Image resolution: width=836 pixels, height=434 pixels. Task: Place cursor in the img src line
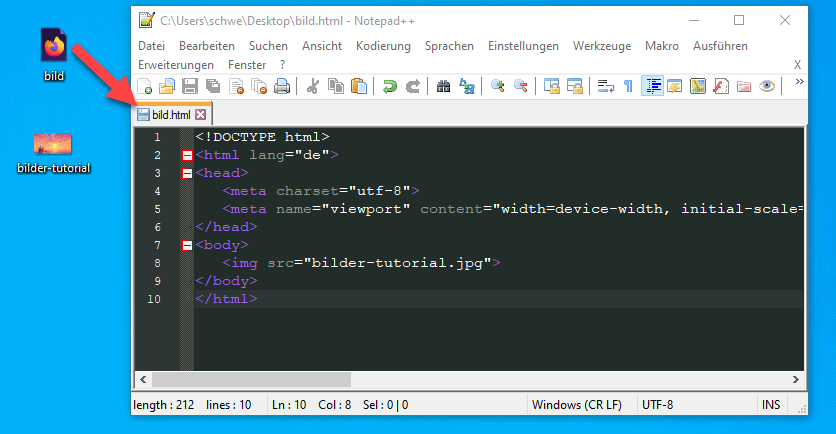click(361, 263)
